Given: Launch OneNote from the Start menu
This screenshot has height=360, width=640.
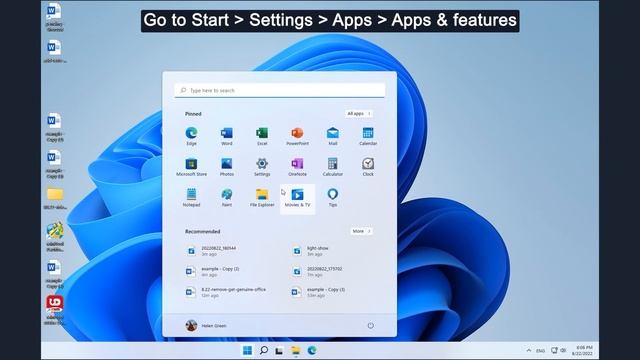Looking at the screenshot, I should [297, 167].
